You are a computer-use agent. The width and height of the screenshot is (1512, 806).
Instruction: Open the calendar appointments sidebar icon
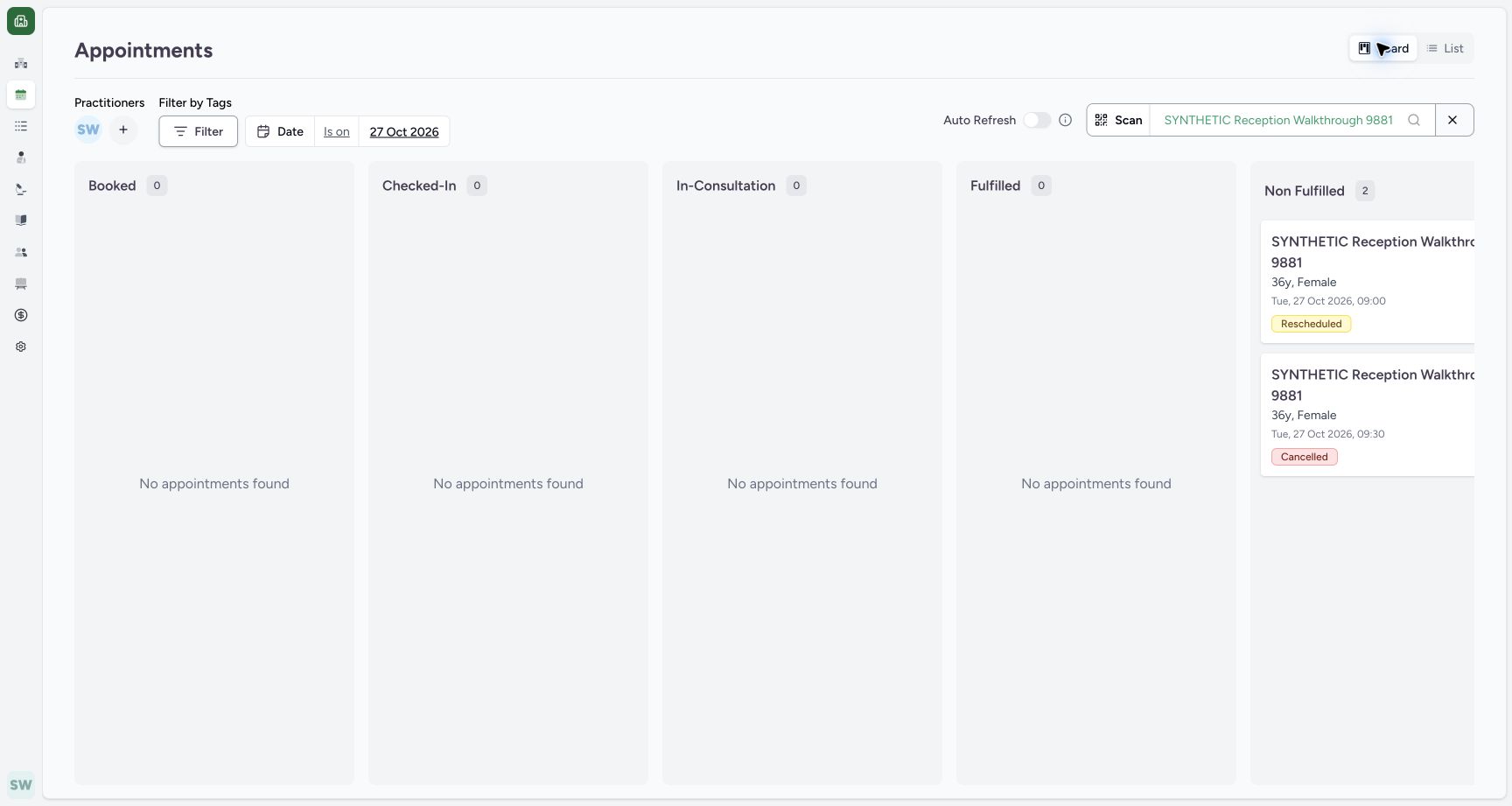(21, 95)
